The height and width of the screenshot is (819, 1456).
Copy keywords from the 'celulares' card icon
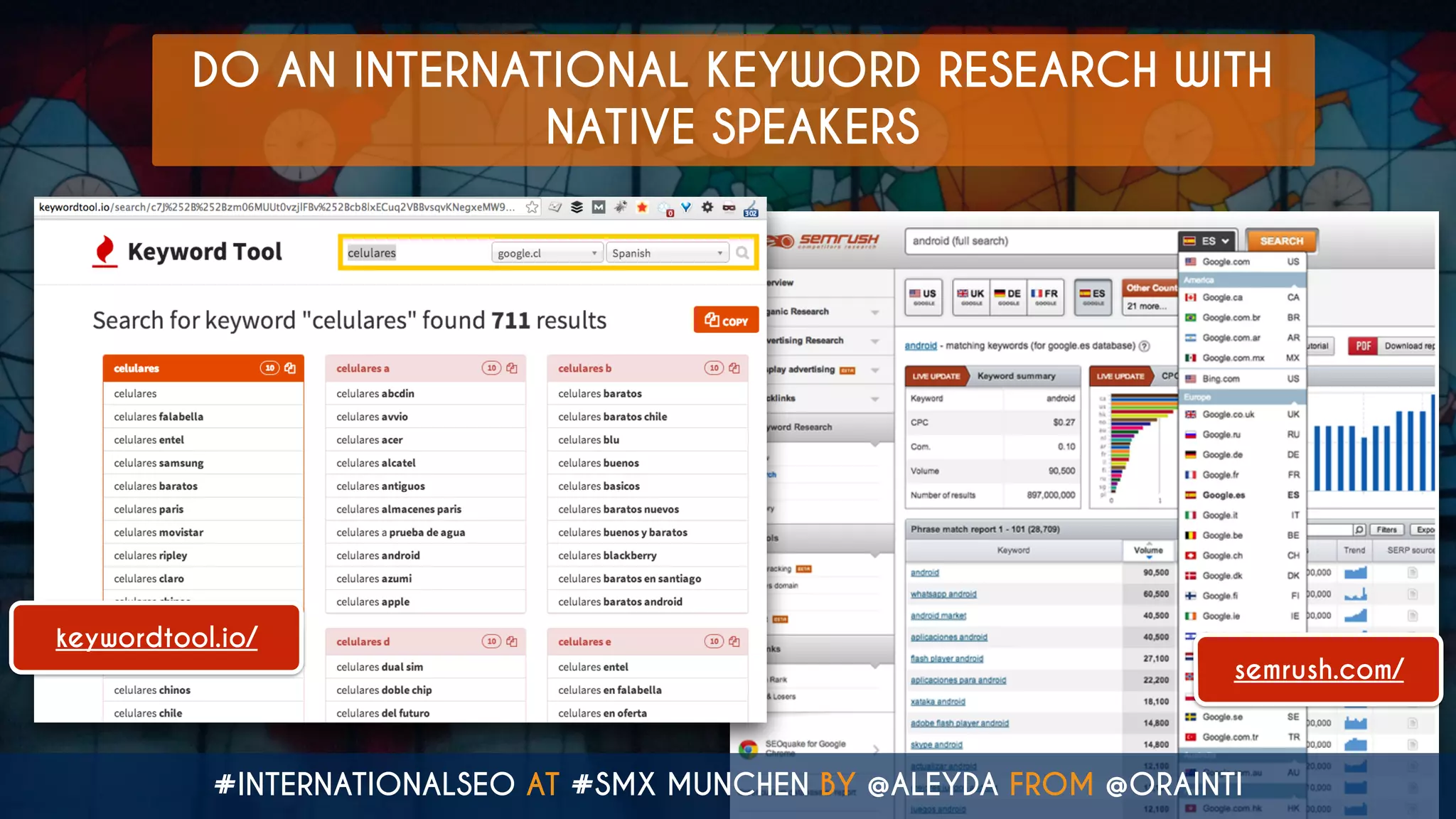(x=290, y=368)
